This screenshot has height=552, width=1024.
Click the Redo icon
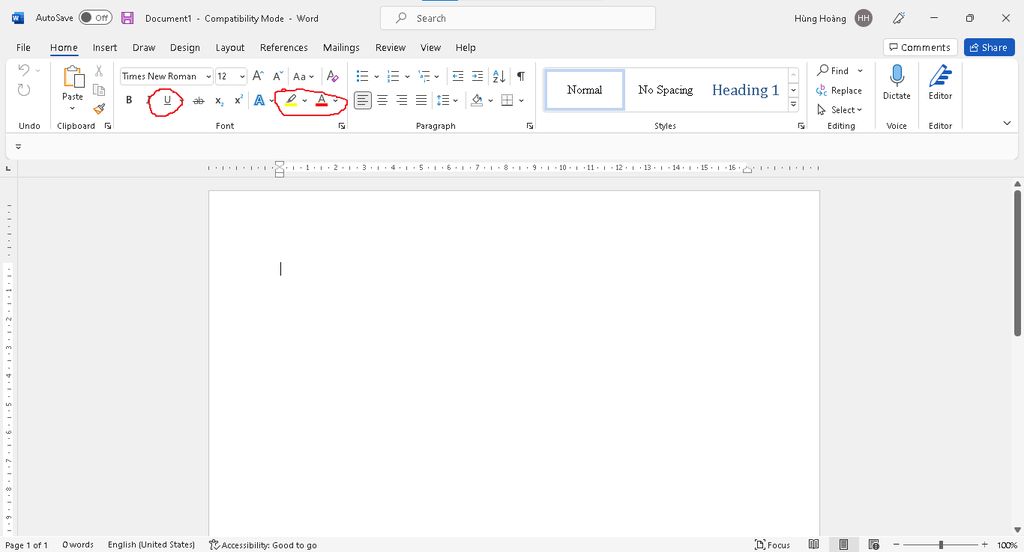point(24,90)
